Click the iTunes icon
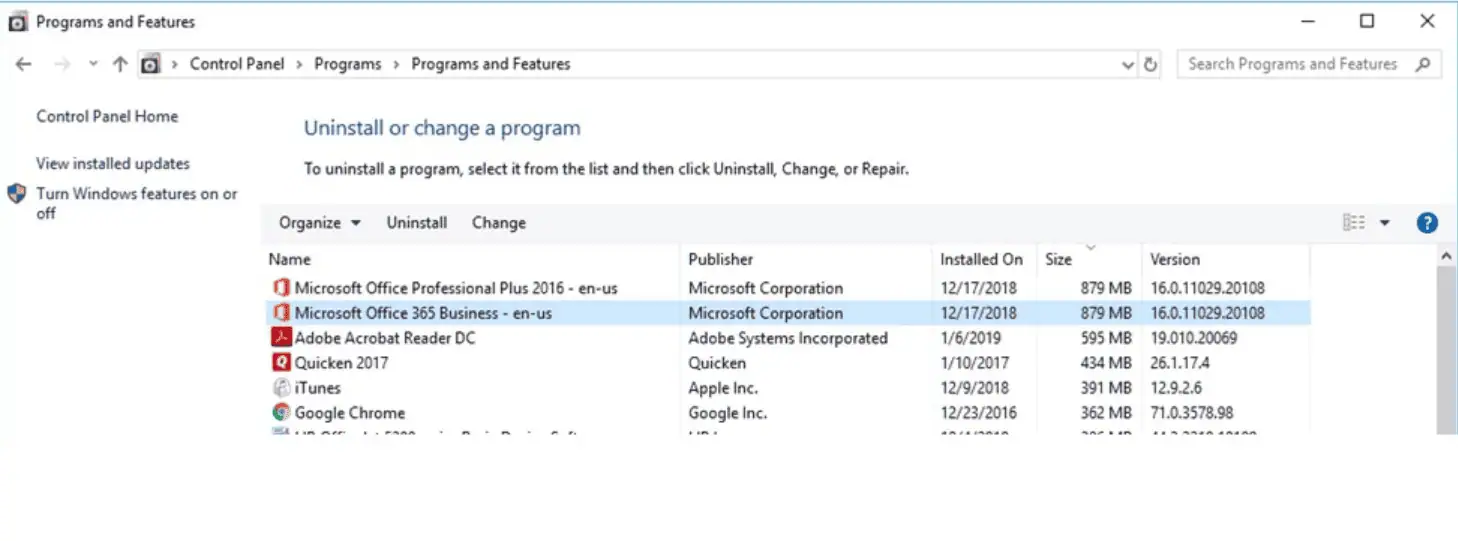The image size is (1458, 541). [x=281, y=388]
